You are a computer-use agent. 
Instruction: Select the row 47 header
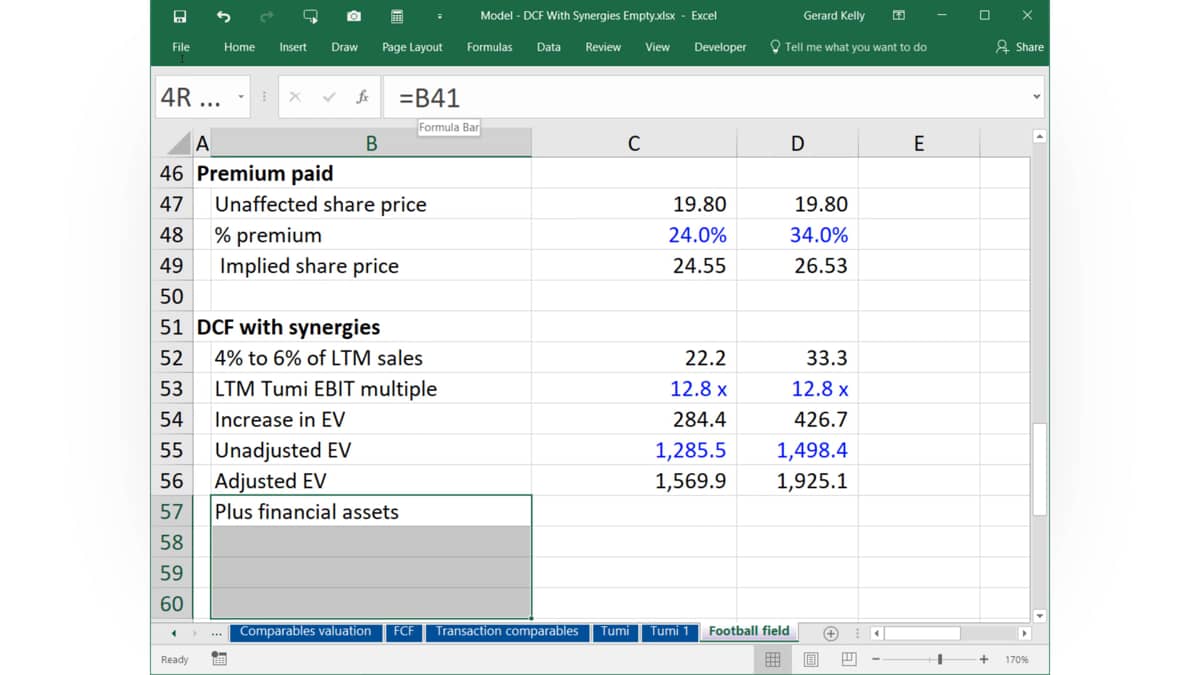pyautogui.click(x=171, y=204)
